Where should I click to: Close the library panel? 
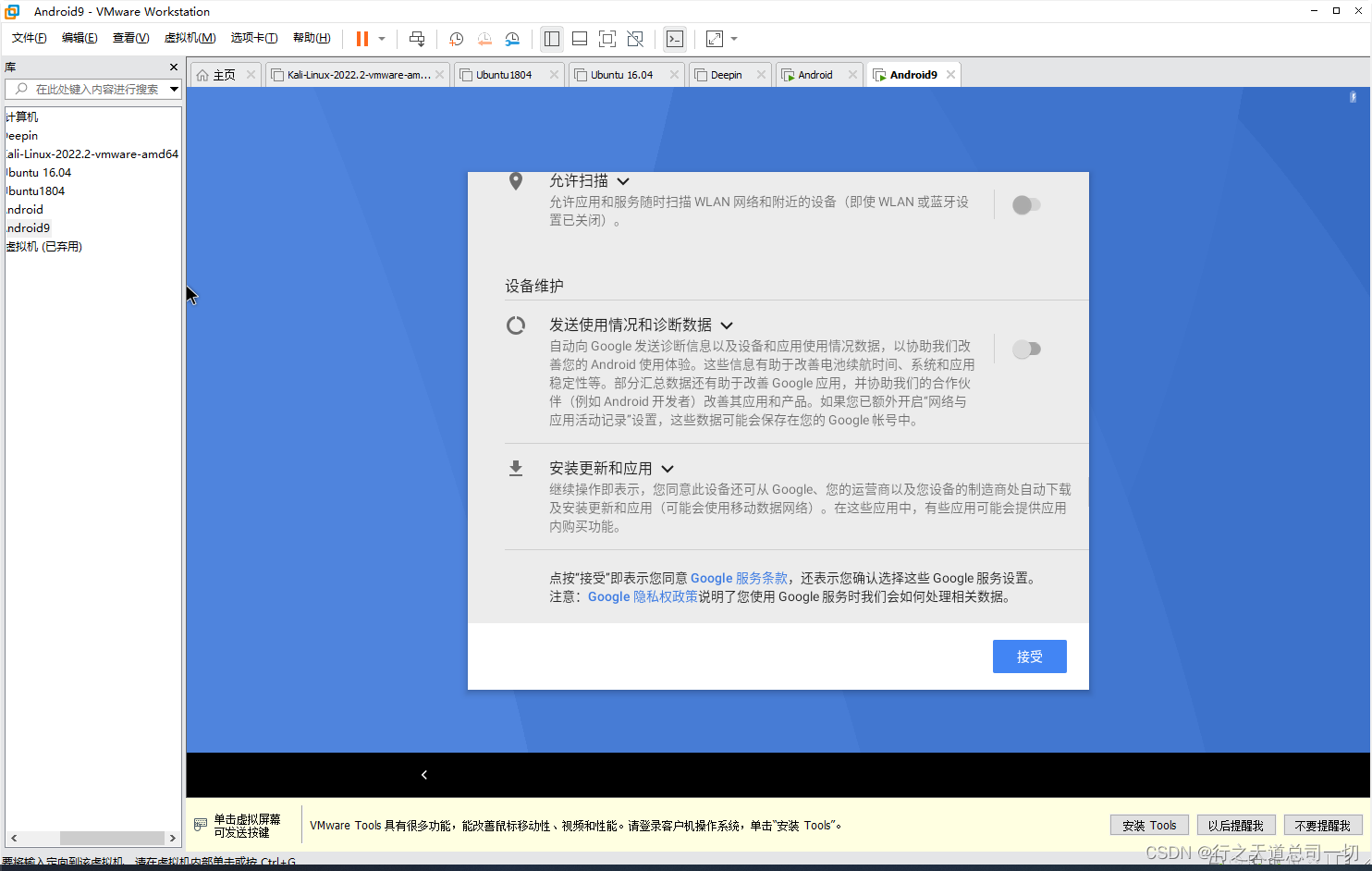(x=173, y=67)
